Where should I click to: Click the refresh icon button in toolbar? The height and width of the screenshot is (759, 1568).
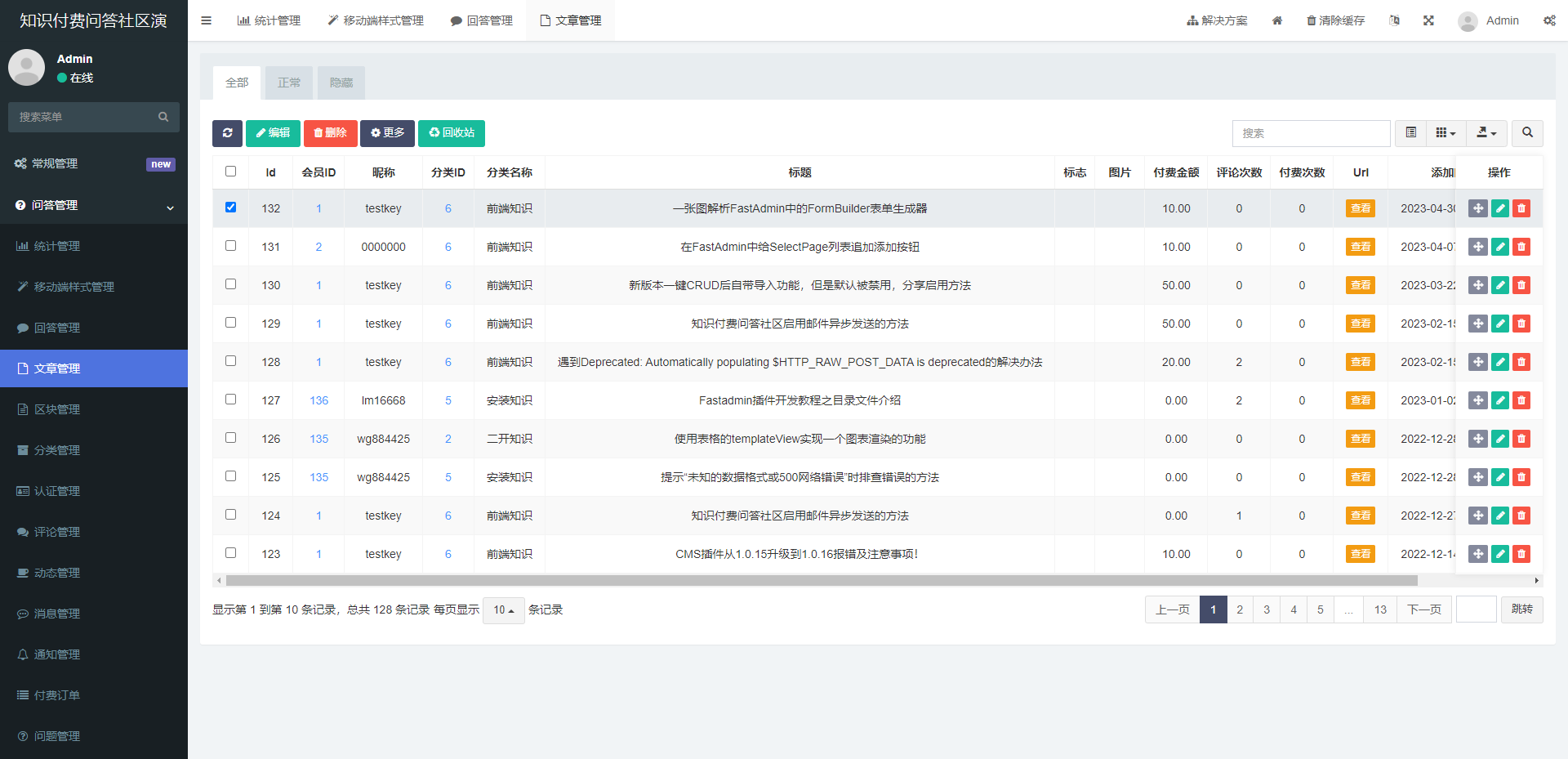(227, 133)
